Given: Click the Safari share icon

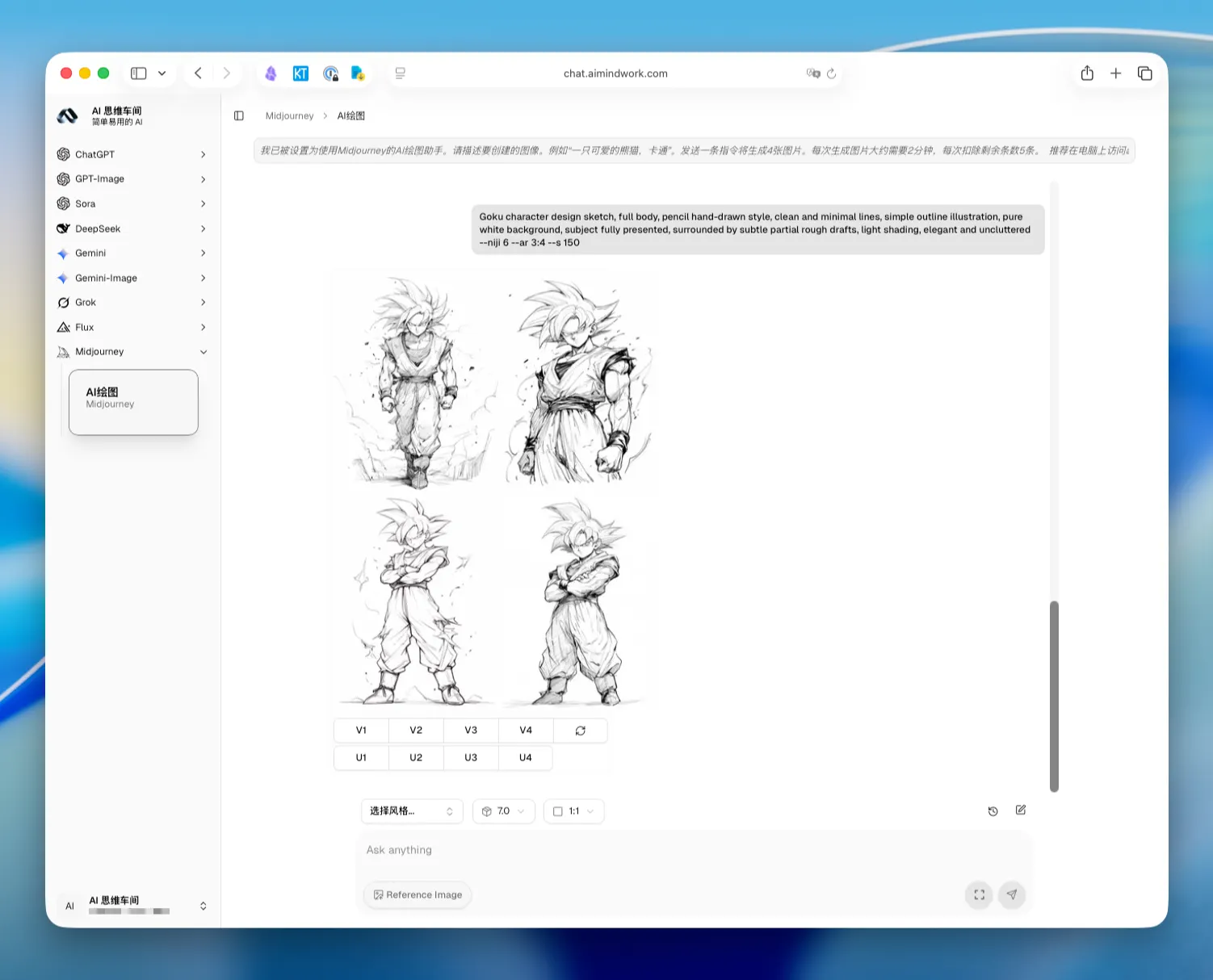Looking at the screenshot, I should pos(1087,73).
